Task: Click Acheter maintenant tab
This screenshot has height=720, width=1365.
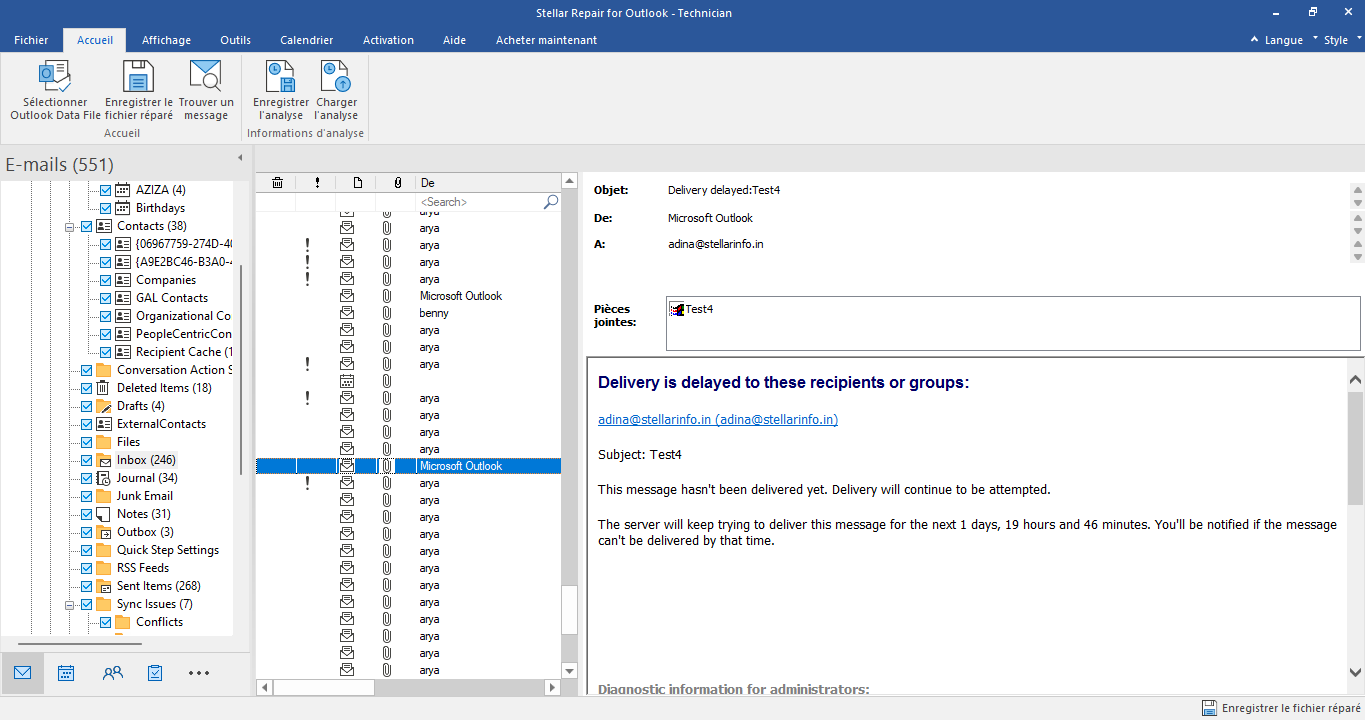Action: (546, 40)
